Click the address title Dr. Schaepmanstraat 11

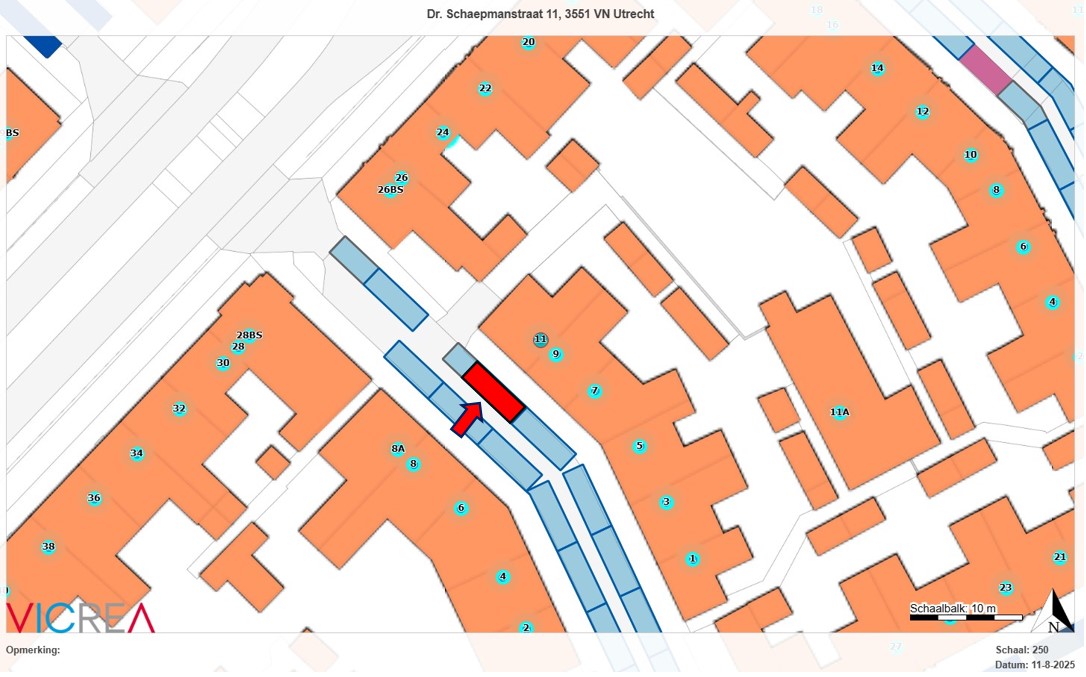click(x=542, y=15)
